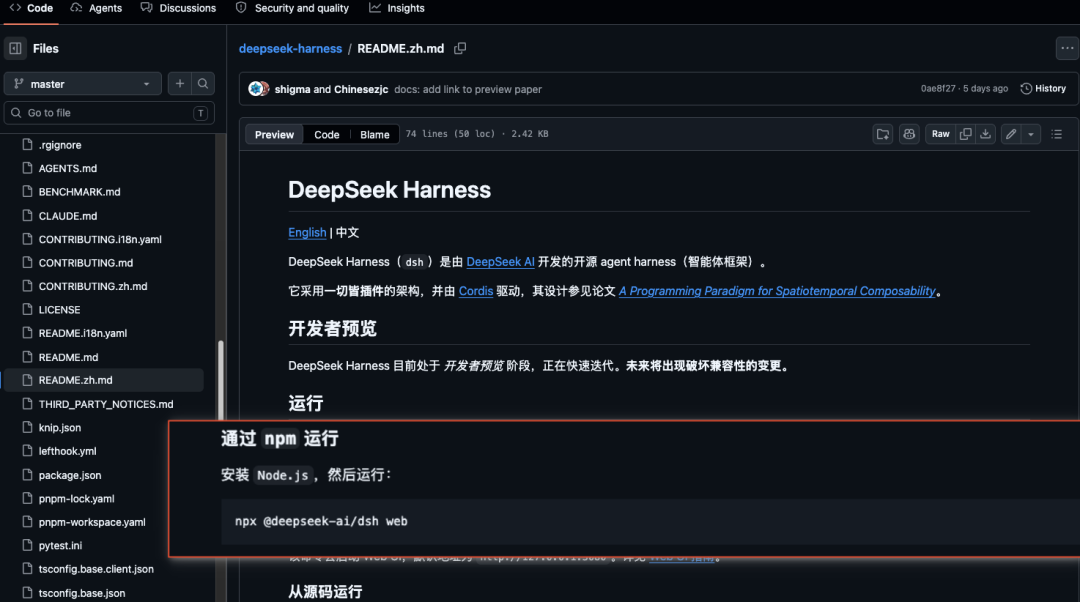Click the Raw button

pos(940,134)
